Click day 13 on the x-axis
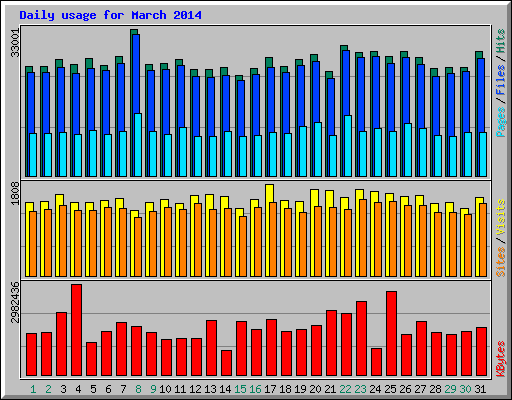The image size is (512, 400). click(x=210, y=389)
